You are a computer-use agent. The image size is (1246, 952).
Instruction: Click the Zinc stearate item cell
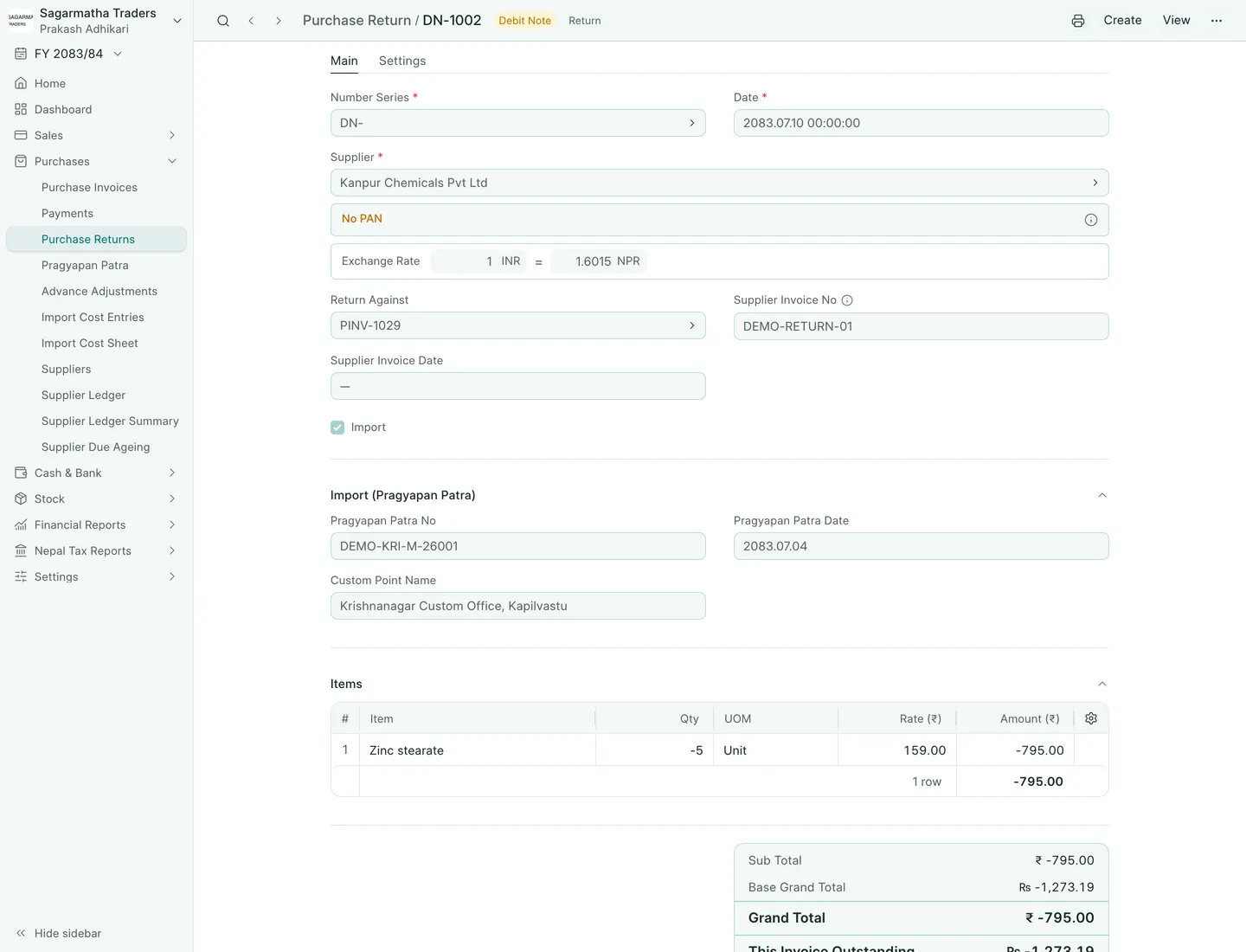tap(478, 750)
